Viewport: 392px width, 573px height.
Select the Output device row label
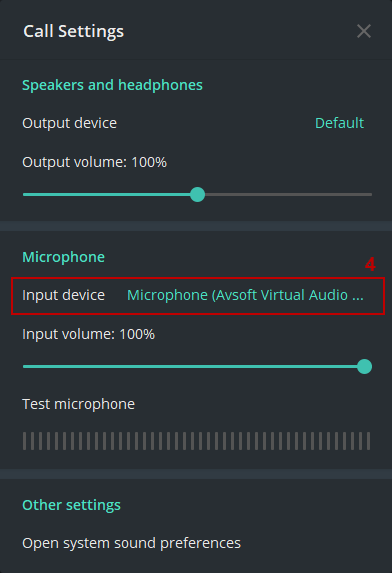(69, 123)
